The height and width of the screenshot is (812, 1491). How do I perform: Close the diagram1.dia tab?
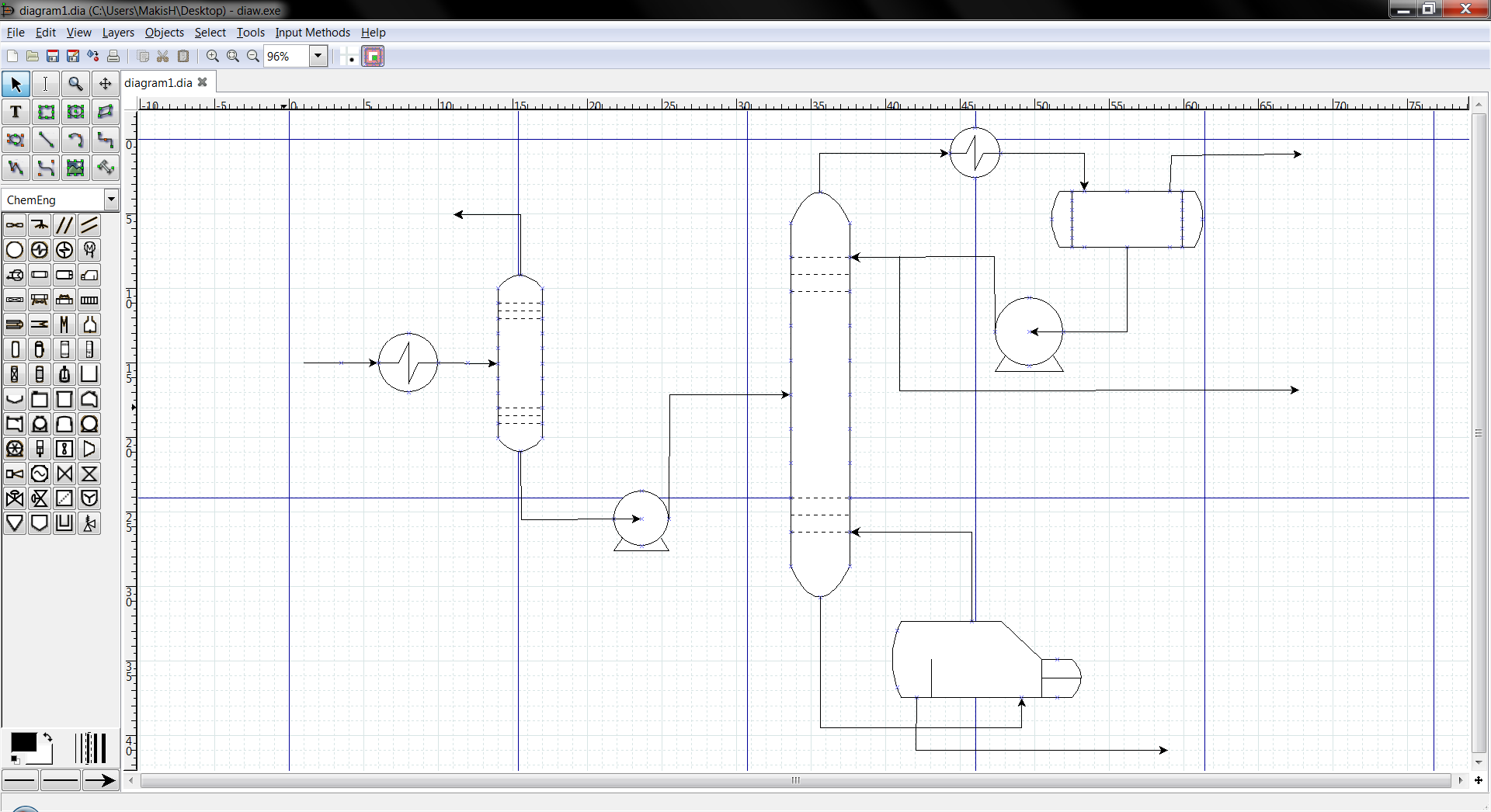tap(203, 82)
